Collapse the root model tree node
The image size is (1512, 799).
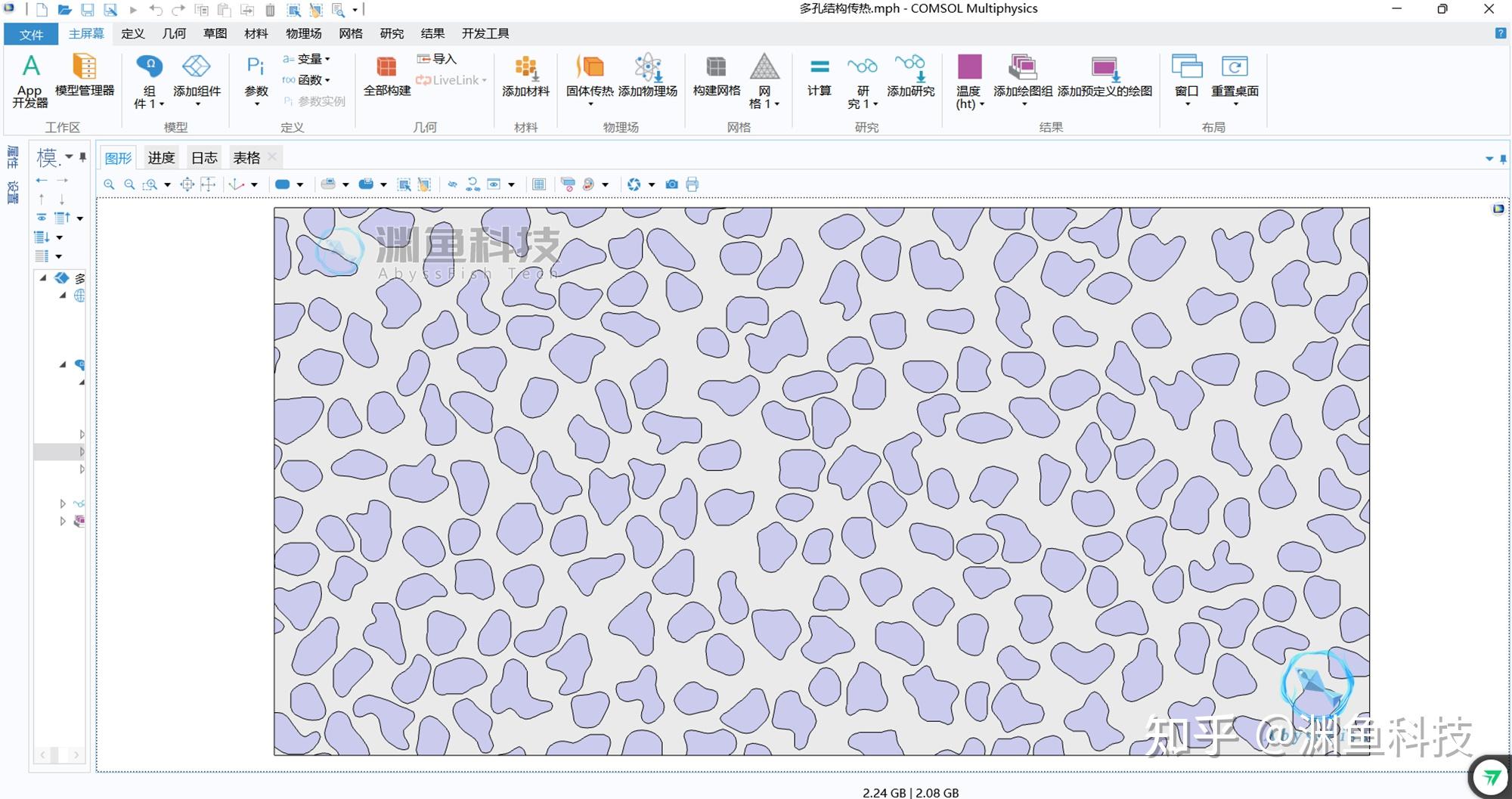pyautogui.click(x=43, y=278)
